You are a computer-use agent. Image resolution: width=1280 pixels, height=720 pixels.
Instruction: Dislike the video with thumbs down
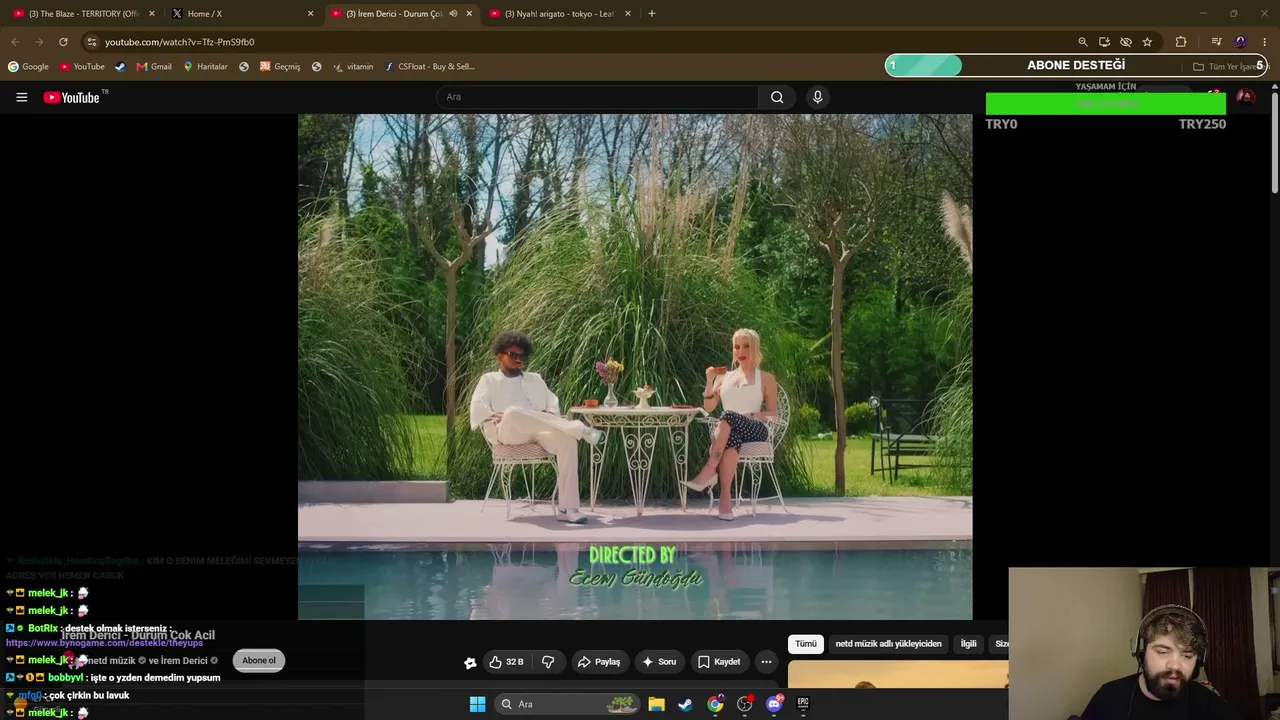[x=548, y=662]
